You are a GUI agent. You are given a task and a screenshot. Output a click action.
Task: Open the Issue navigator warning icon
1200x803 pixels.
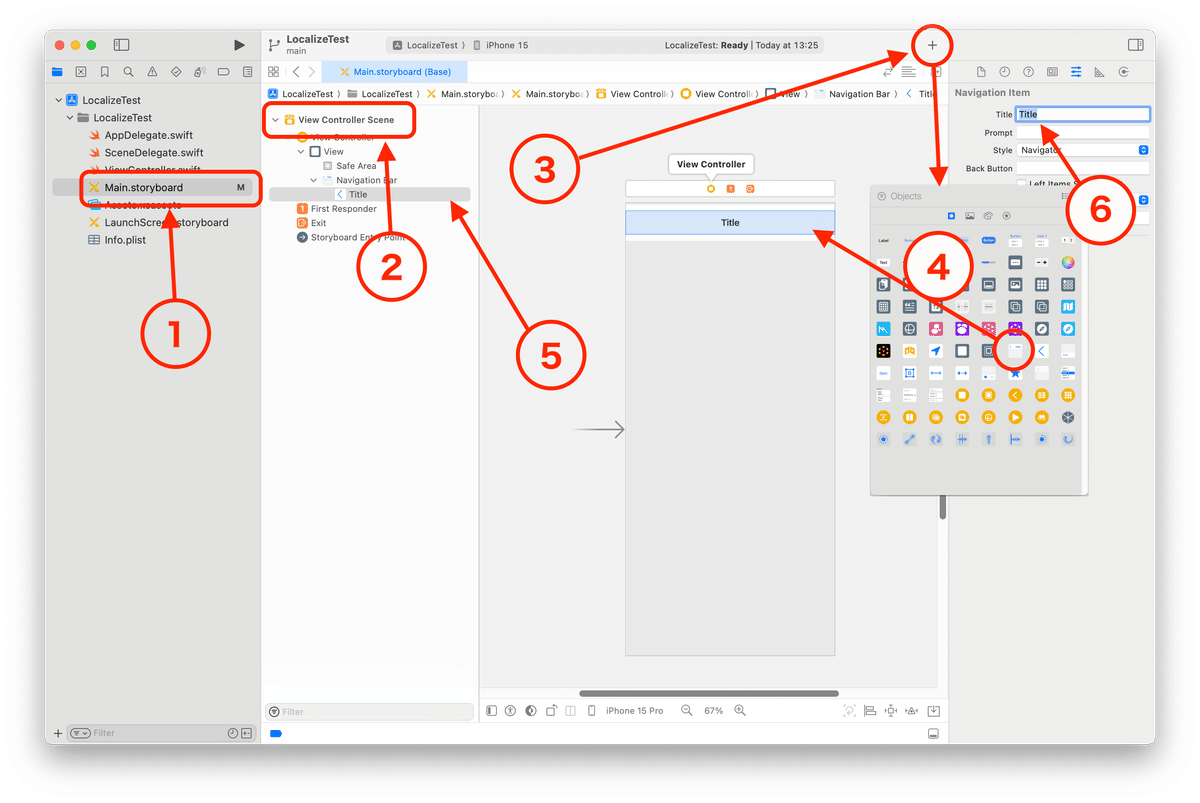153,72
